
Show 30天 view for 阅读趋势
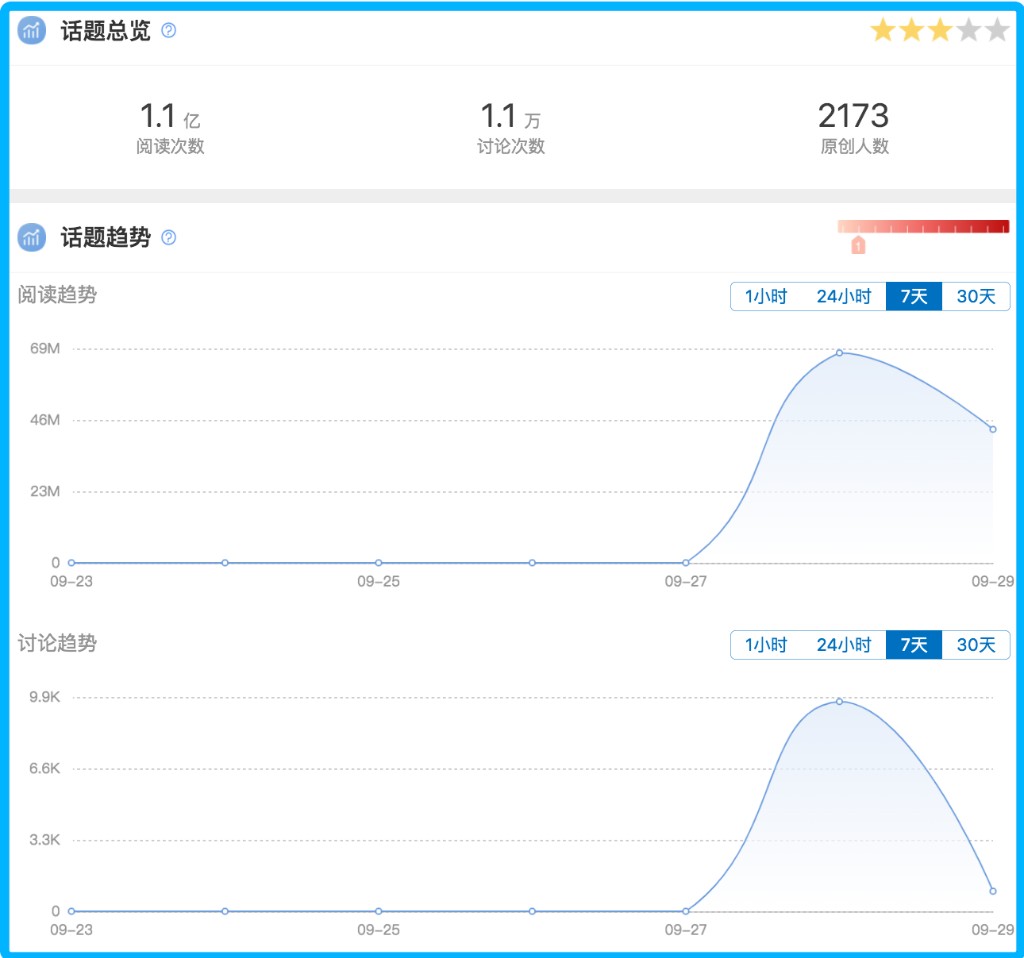coord(976,297)
